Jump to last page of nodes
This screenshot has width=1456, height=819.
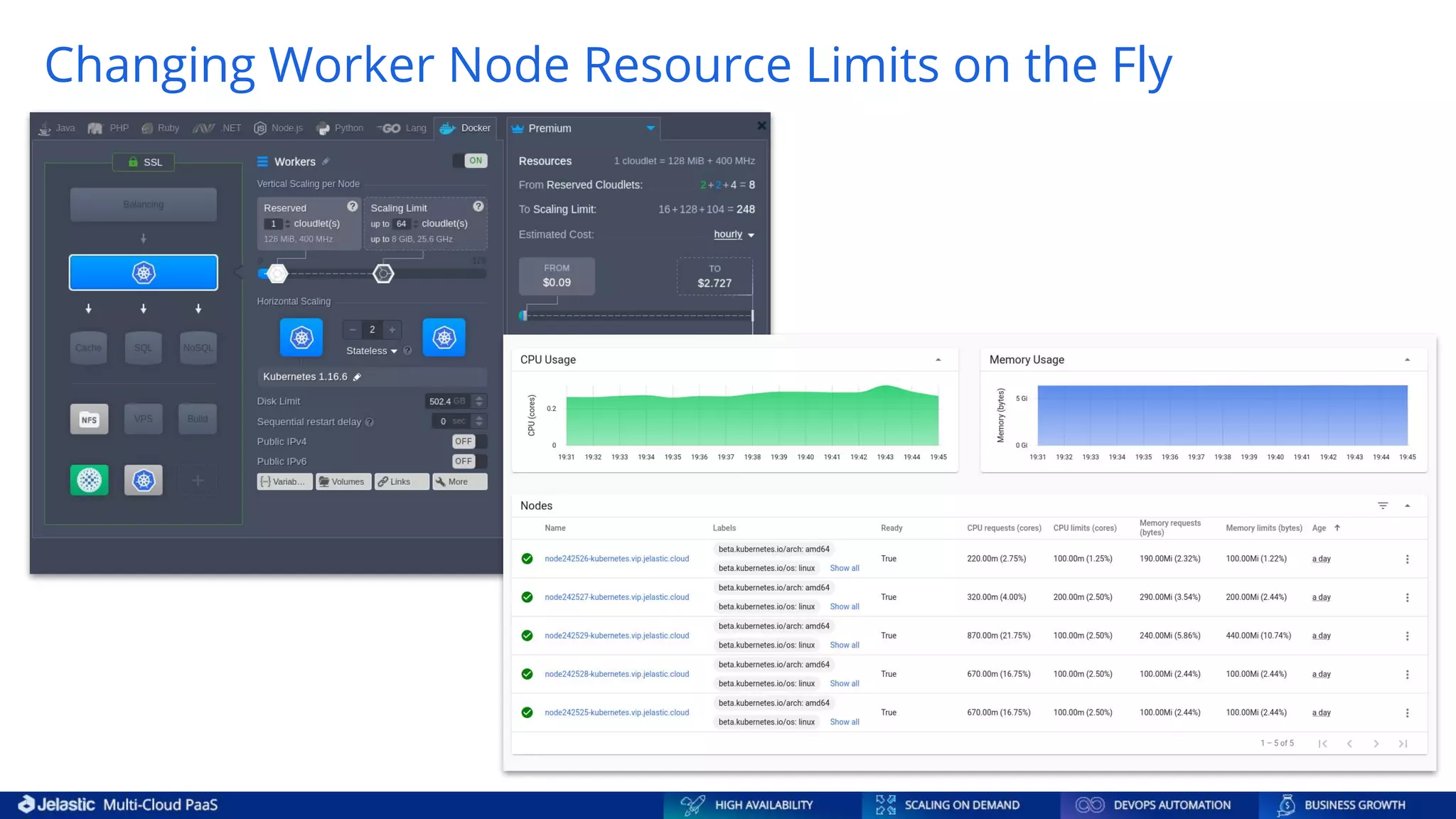click(x=1403, y=744)
